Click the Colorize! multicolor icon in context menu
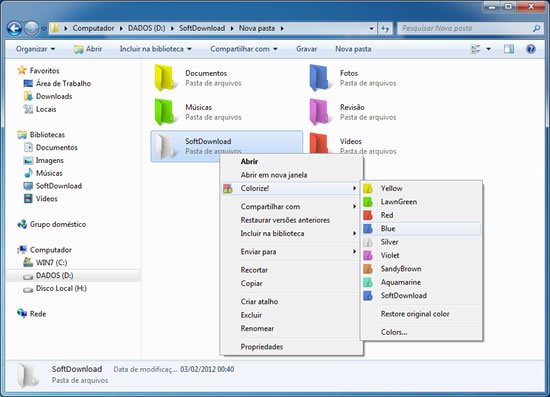Screen dimensions: 550x397 (x=228, y=188)
